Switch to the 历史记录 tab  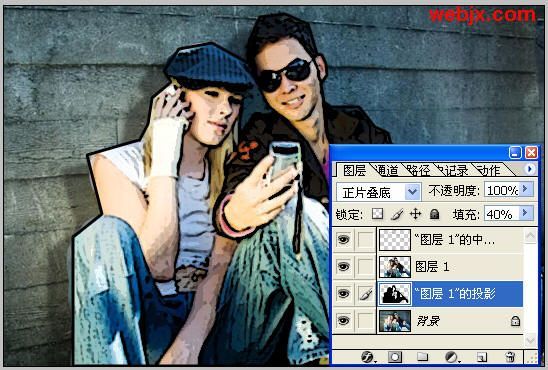453,171
